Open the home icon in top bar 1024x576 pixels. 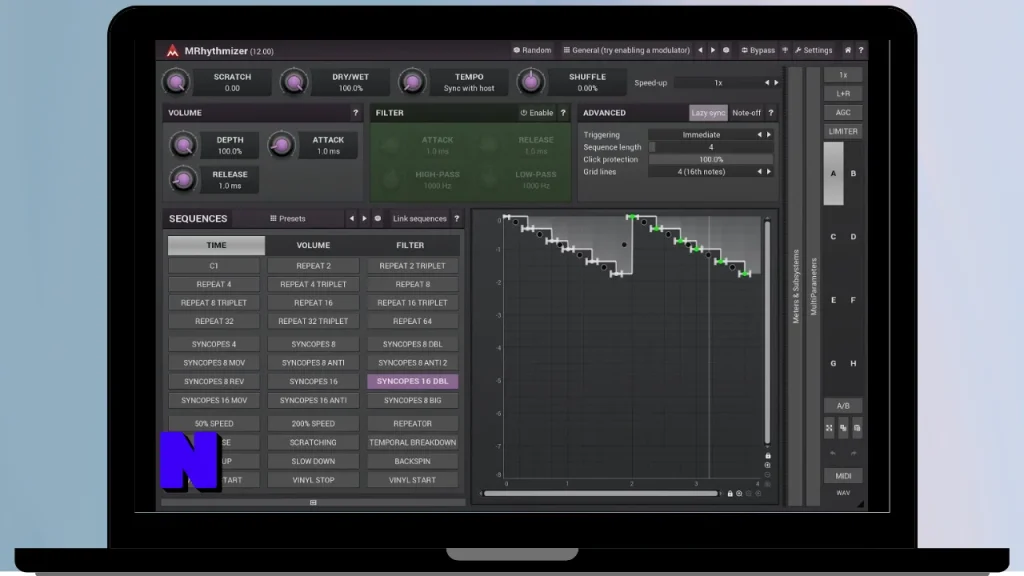point(848,50)
